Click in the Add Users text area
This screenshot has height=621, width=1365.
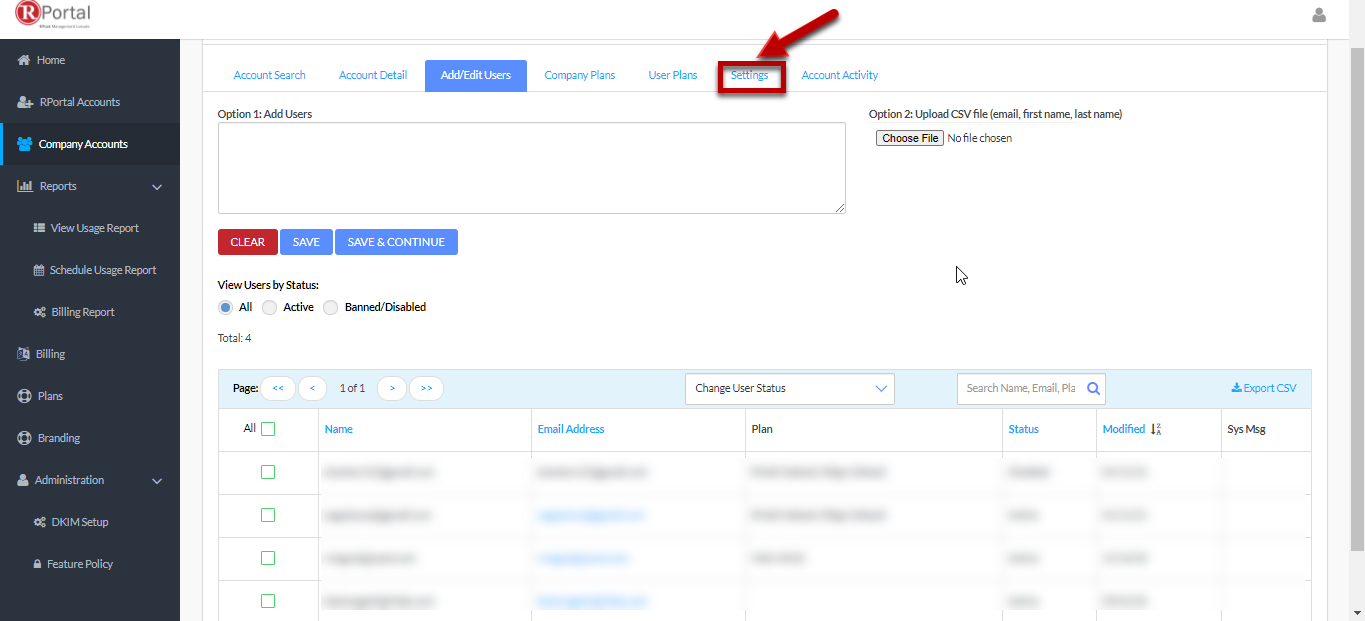(x=532, y=168)
